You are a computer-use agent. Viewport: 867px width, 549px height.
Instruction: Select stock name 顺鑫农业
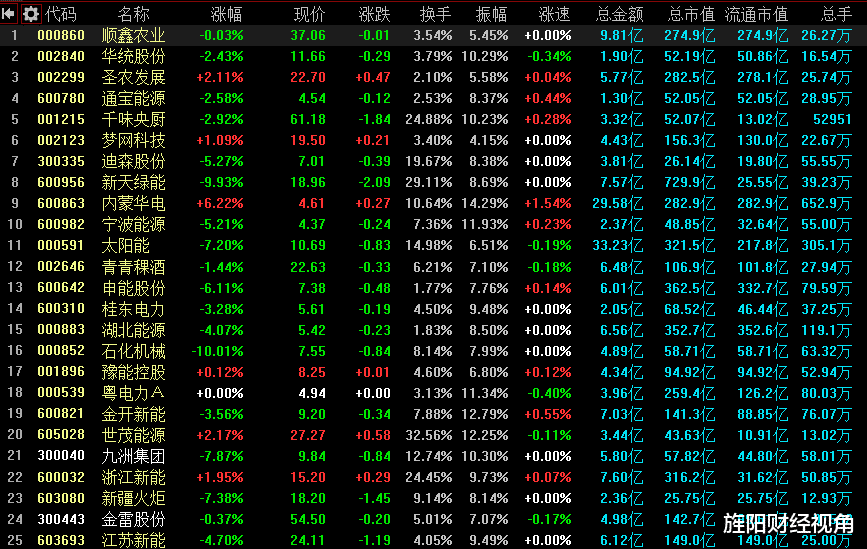[134, 35]
